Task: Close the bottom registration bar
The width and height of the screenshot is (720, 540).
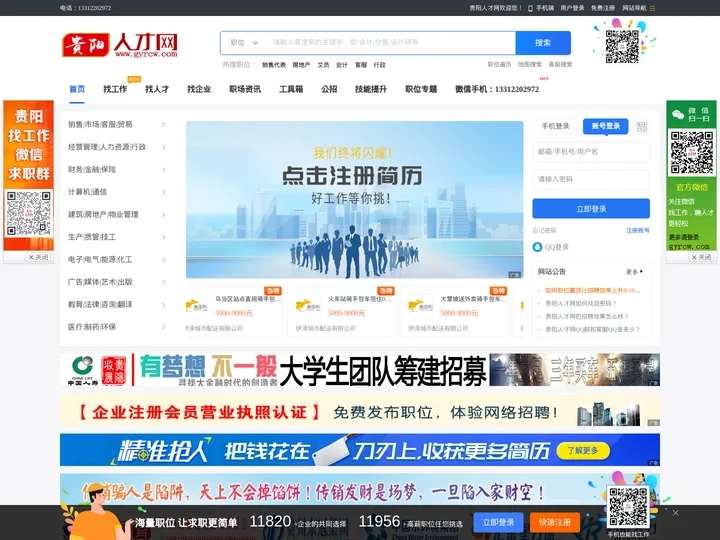Action: click(x=675, y=512)
